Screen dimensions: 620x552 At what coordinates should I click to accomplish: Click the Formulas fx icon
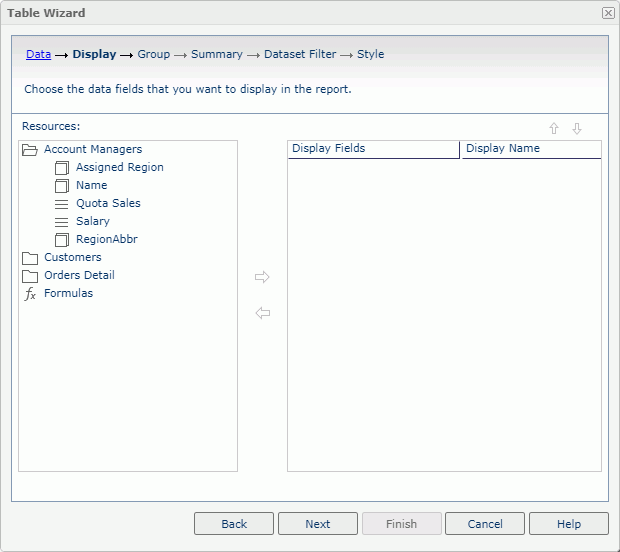(x=30, y=294)
